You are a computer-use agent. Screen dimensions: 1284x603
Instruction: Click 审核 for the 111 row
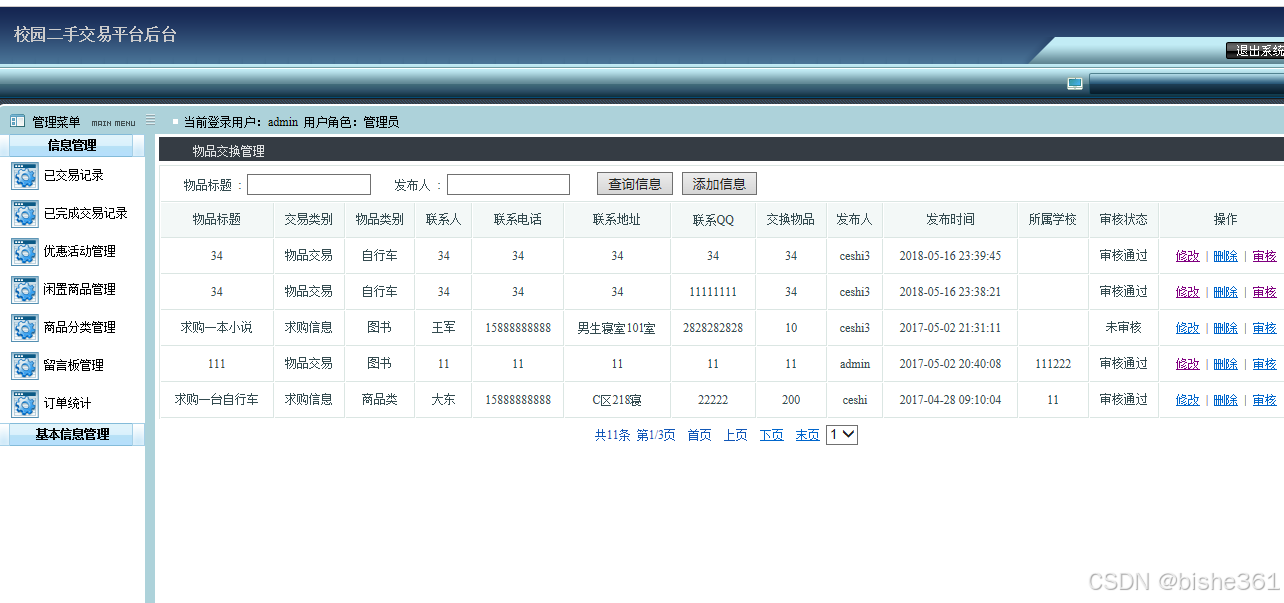[x=1264, y=364]
